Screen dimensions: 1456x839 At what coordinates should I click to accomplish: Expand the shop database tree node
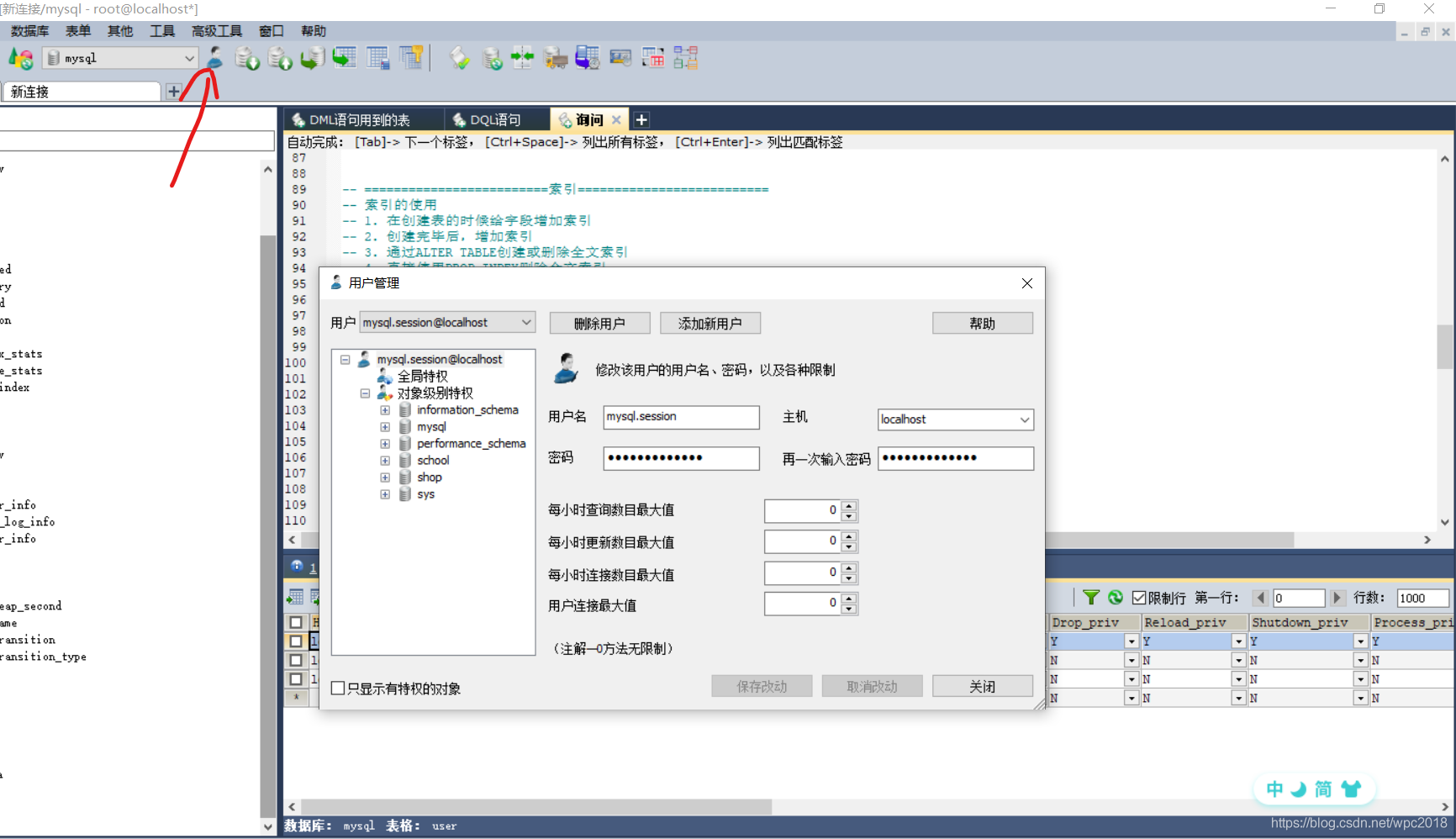coord(385,478)
